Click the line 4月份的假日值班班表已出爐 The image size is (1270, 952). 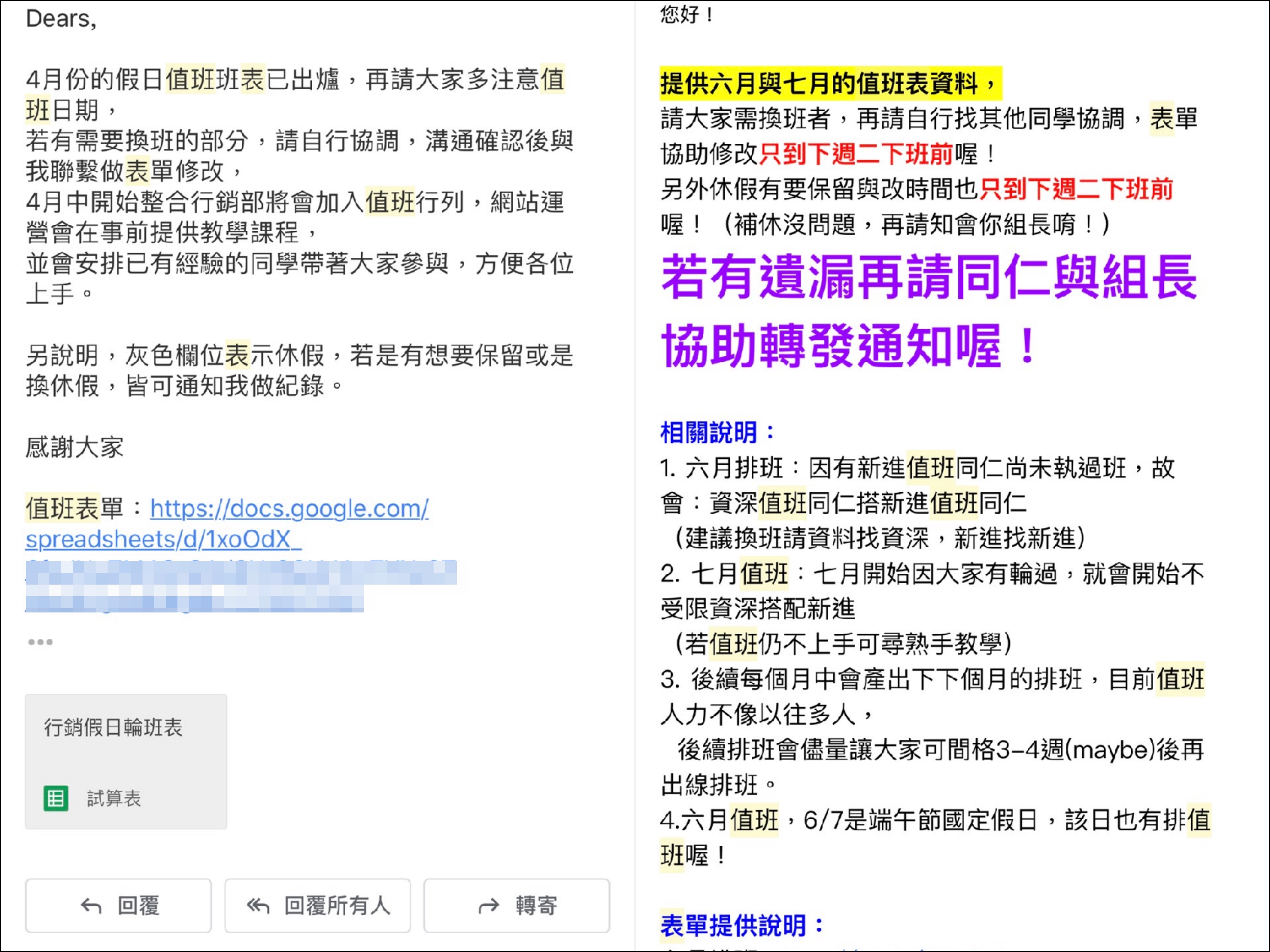[x=296, y=79]
